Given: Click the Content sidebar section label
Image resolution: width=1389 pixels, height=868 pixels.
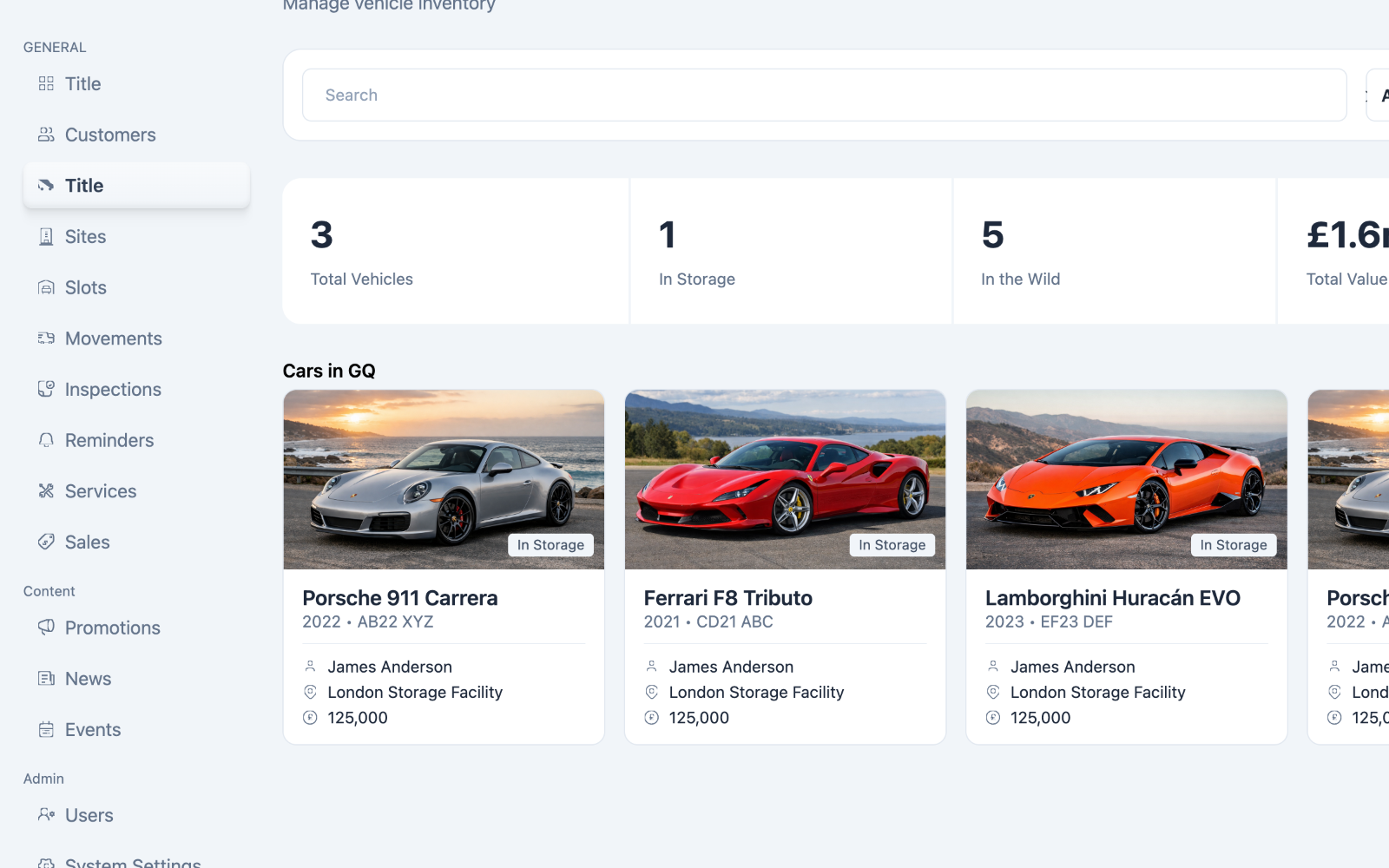Looking at the screenshot, I should coord(49,591).
